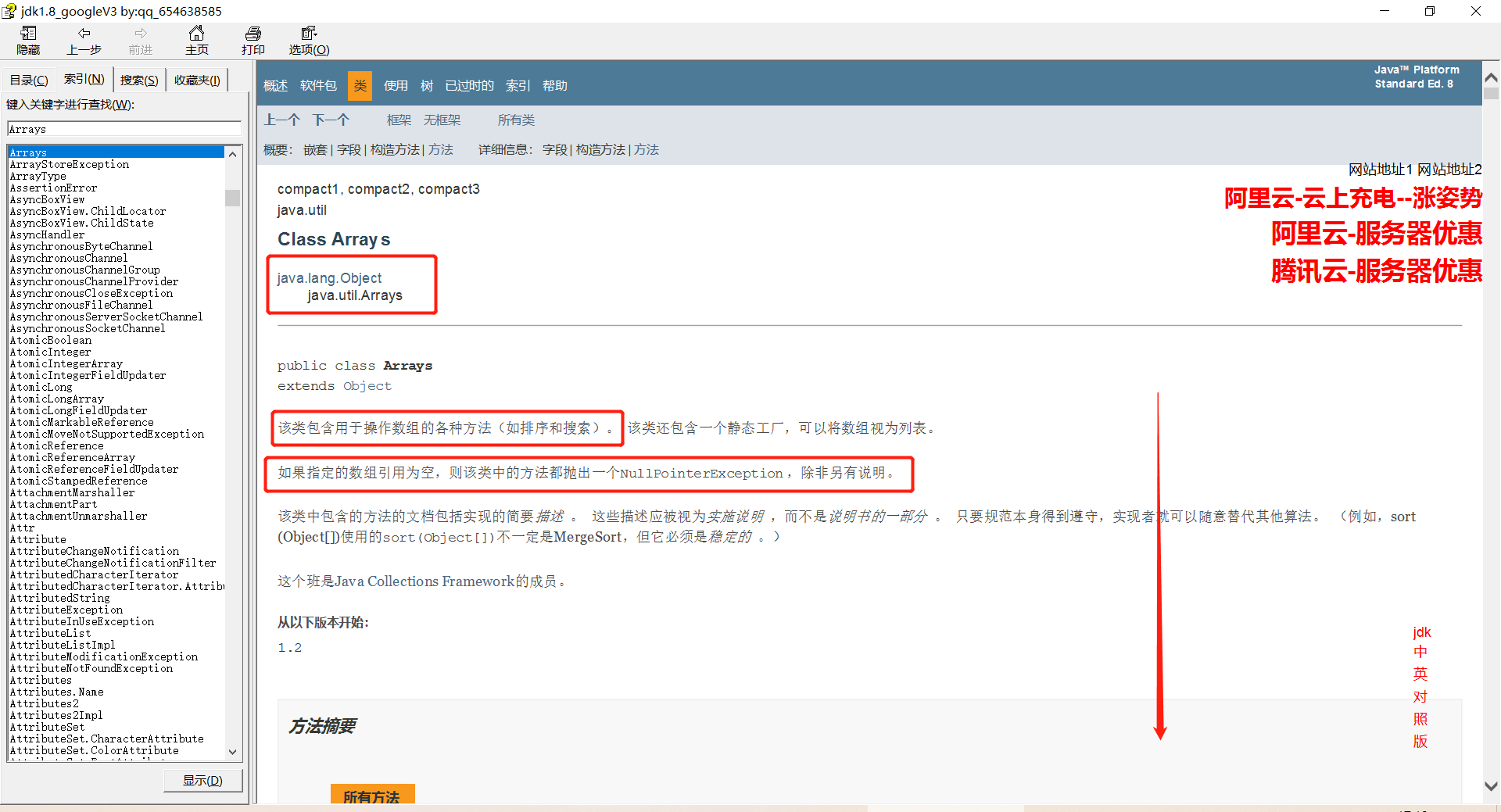Image resolution: width=1501 pixels, height=812 pixels.
Task: Go back with the 上一步 toolbar icon
Action: point(84,40)
